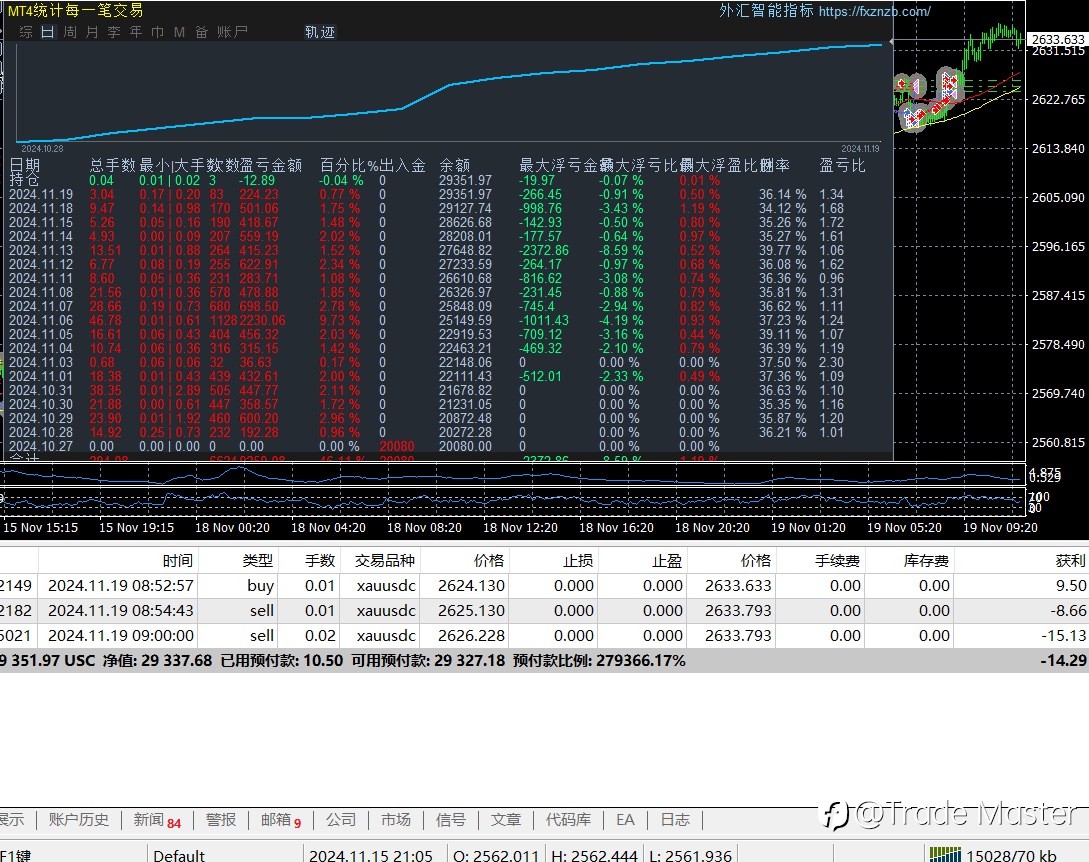
Task: Open the 账户 account tab
Action: click(232, 32)
